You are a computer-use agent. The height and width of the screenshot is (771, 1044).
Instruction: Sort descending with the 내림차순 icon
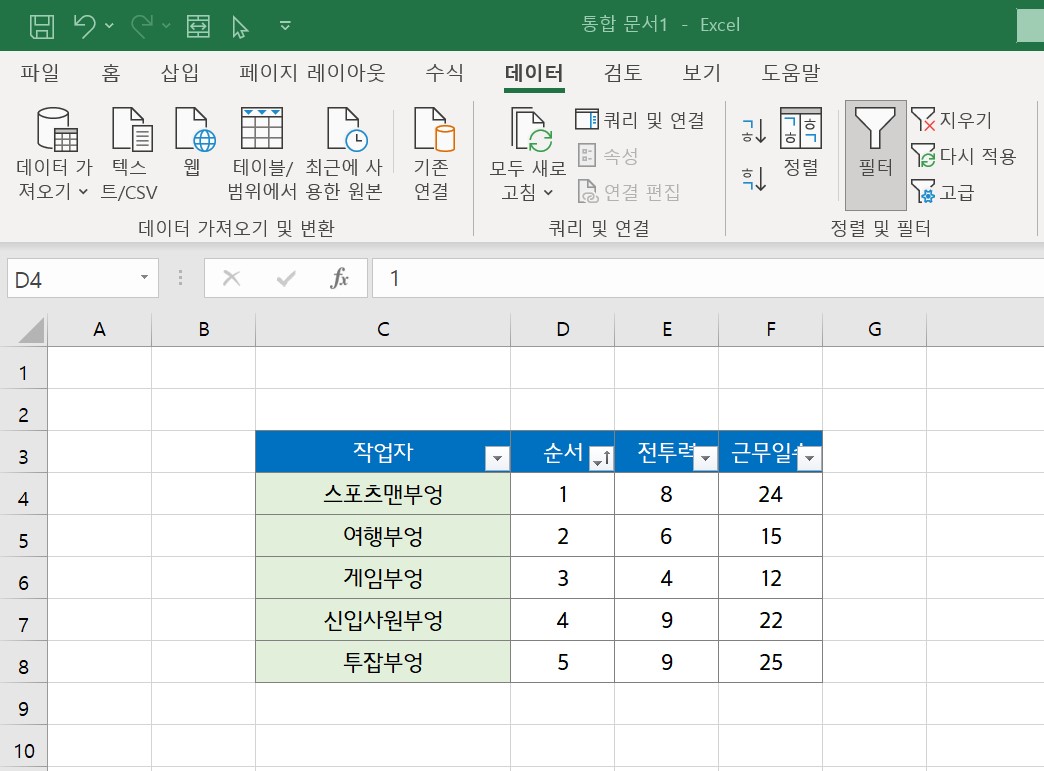click(x=754, y=178)
